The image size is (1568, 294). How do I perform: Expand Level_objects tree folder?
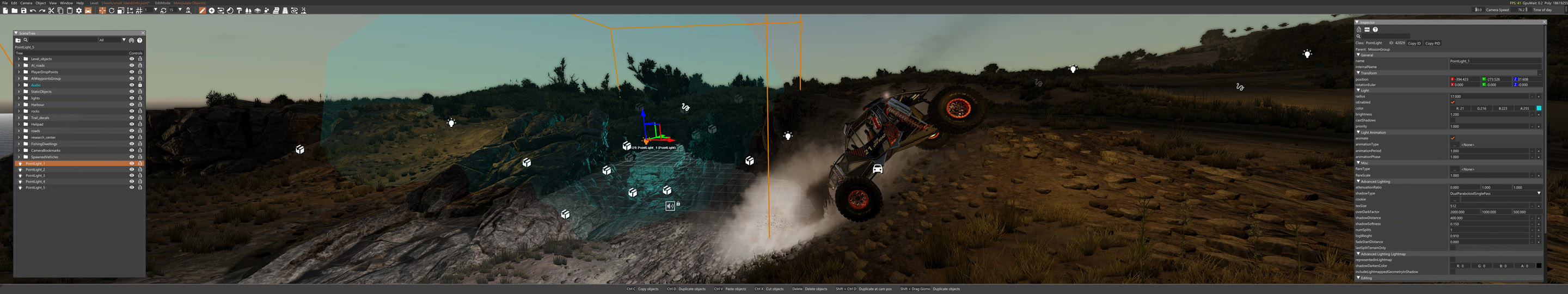click(x=19, y=59)
